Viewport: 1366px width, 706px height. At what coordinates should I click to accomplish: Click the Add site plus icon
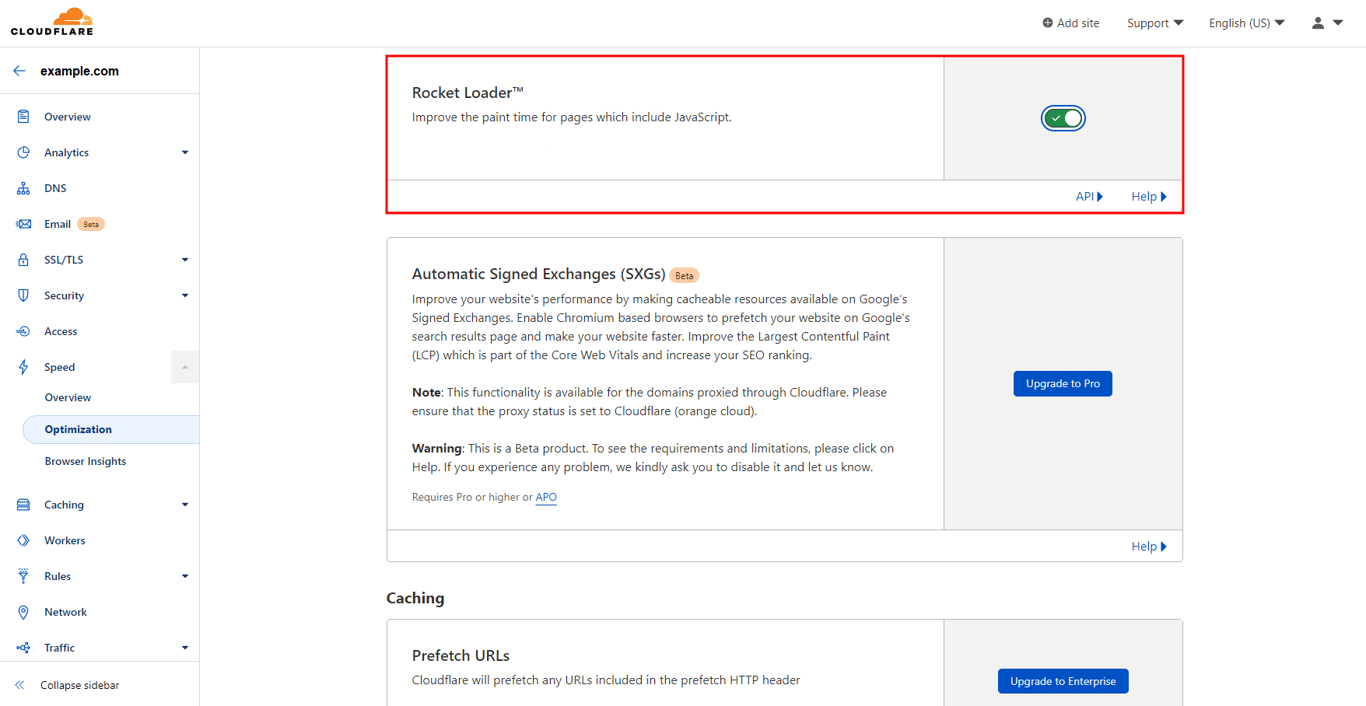tap(1046, 22)
